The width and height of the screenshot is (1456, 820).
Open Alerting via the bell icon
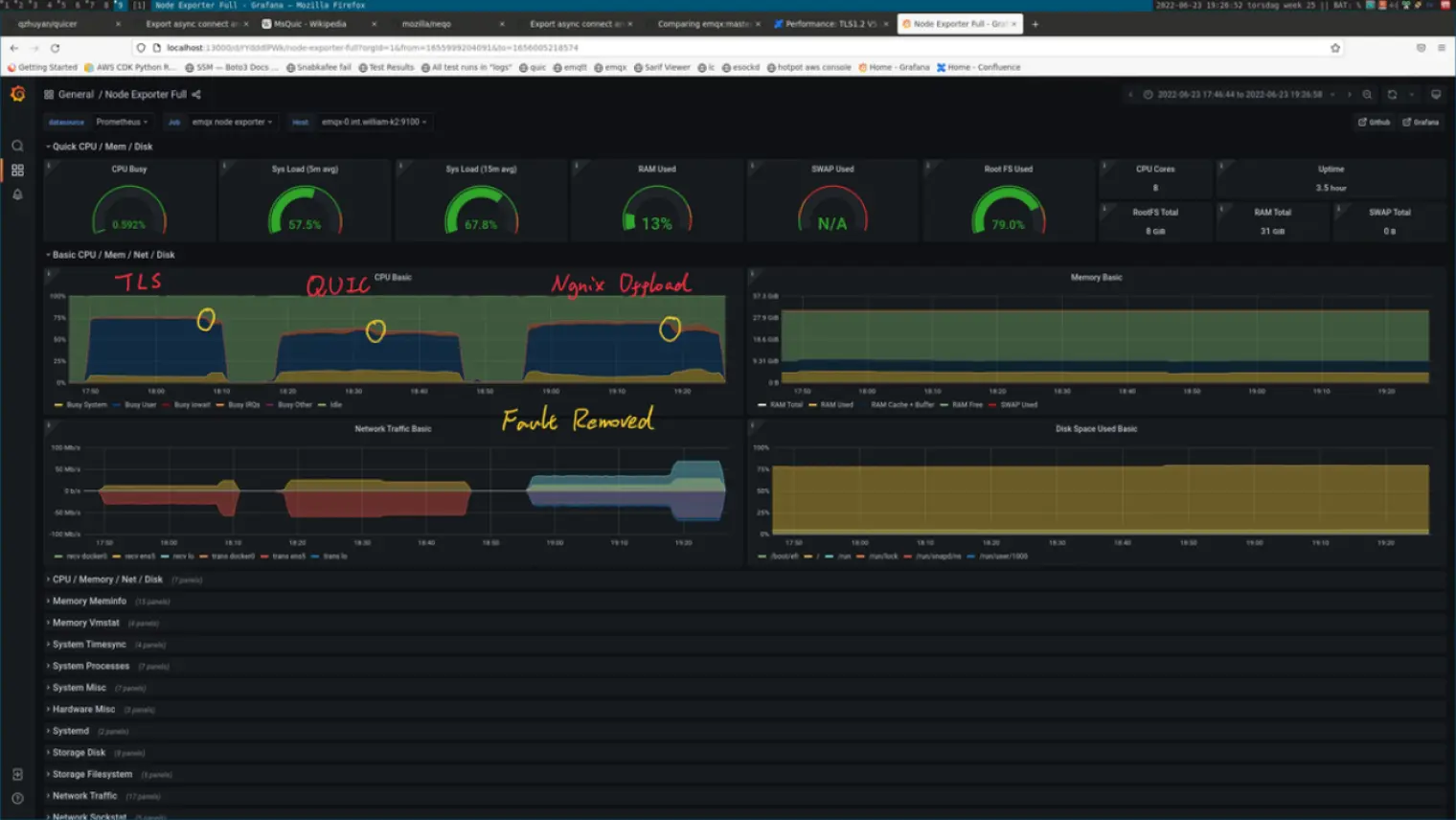[x=17, y=194]
